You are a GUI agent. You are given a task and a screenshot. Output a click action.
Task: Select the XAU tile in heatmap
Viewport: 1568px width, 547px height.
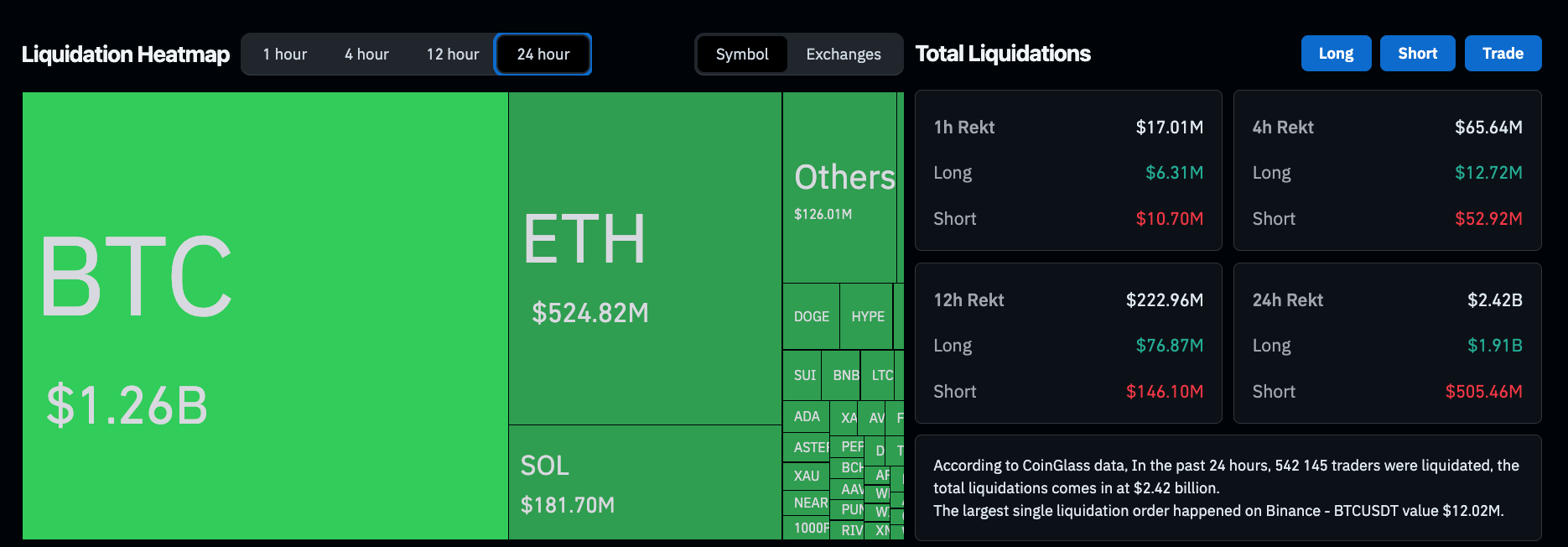(806, 476)
